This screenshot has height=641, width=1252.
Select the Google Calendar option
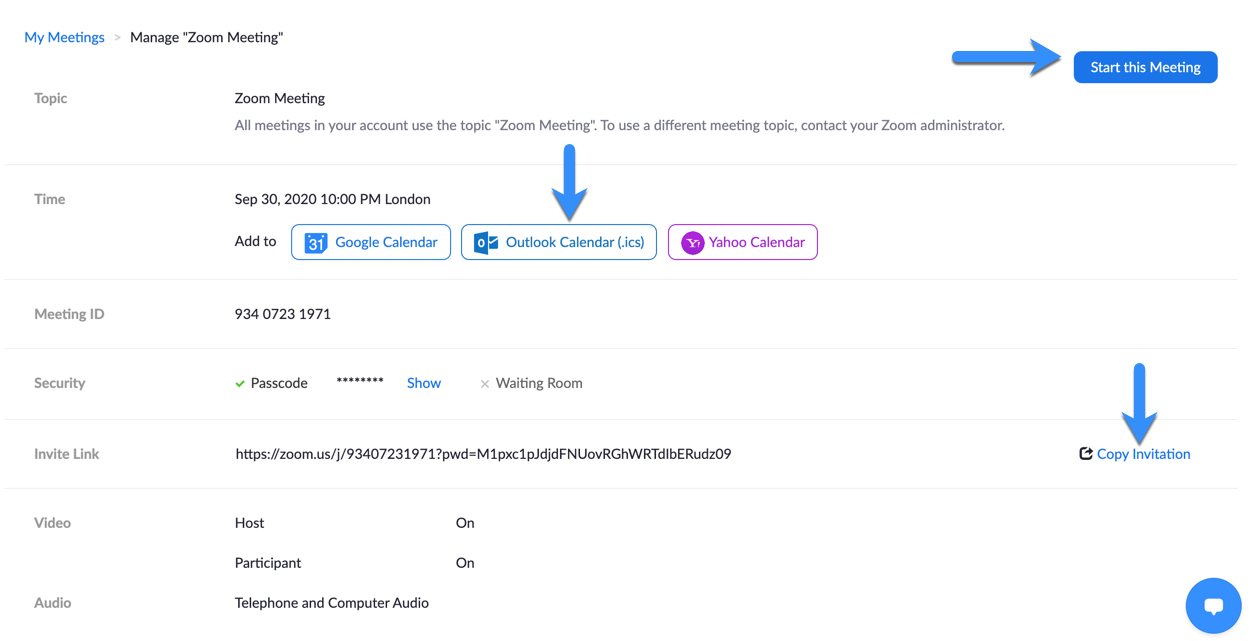pos(370,241)
